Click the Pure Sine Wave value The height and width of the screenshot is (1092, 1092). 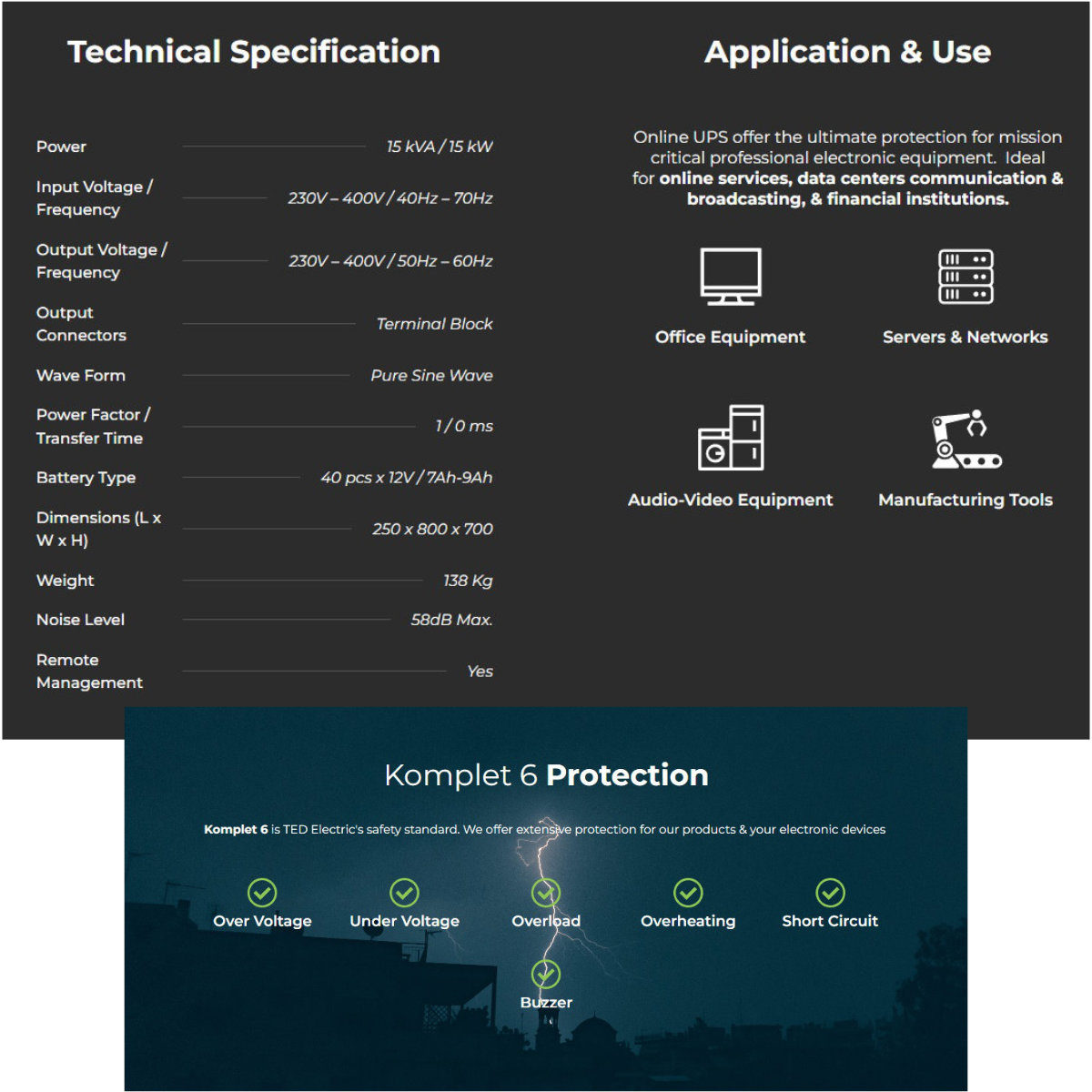click(431, 375)
